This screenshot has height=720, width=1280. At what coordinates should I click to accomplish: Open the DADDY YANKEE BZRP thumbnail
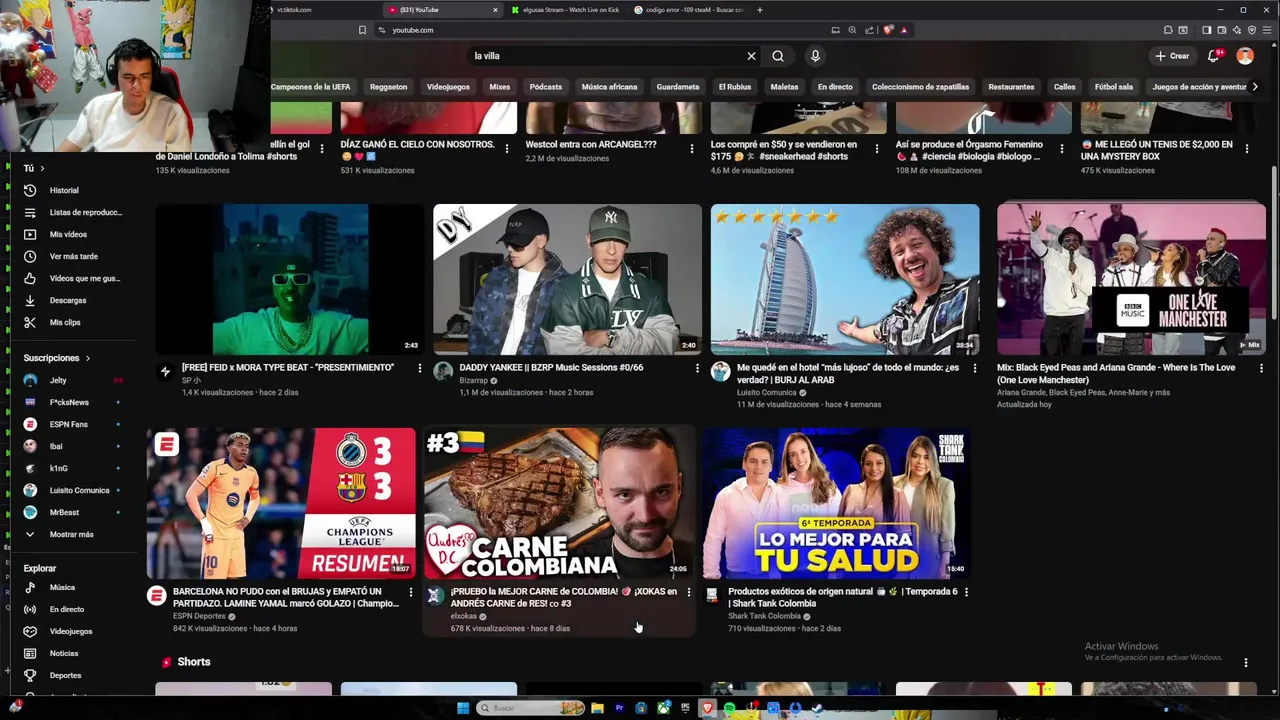click(x=567, y=279)
